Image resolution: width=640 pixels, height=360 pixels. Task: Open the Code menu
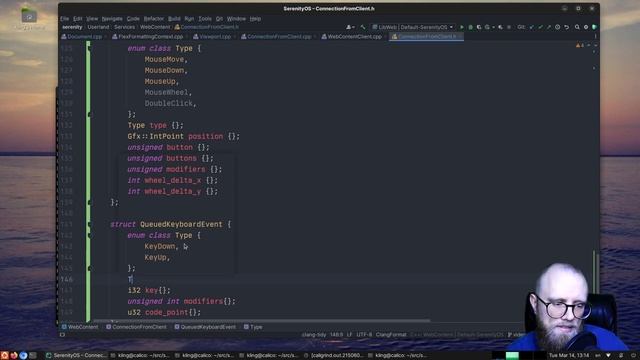(133, 19)
